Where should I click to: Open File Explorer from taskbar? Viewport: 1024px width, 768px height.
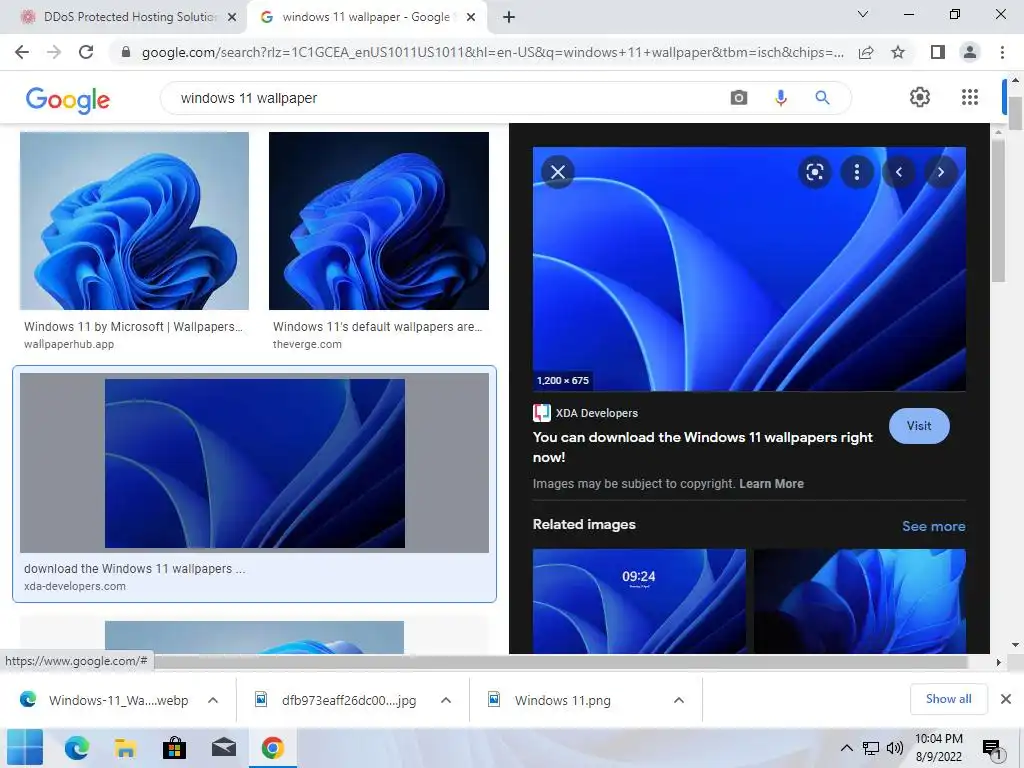[x=125, y=748]
